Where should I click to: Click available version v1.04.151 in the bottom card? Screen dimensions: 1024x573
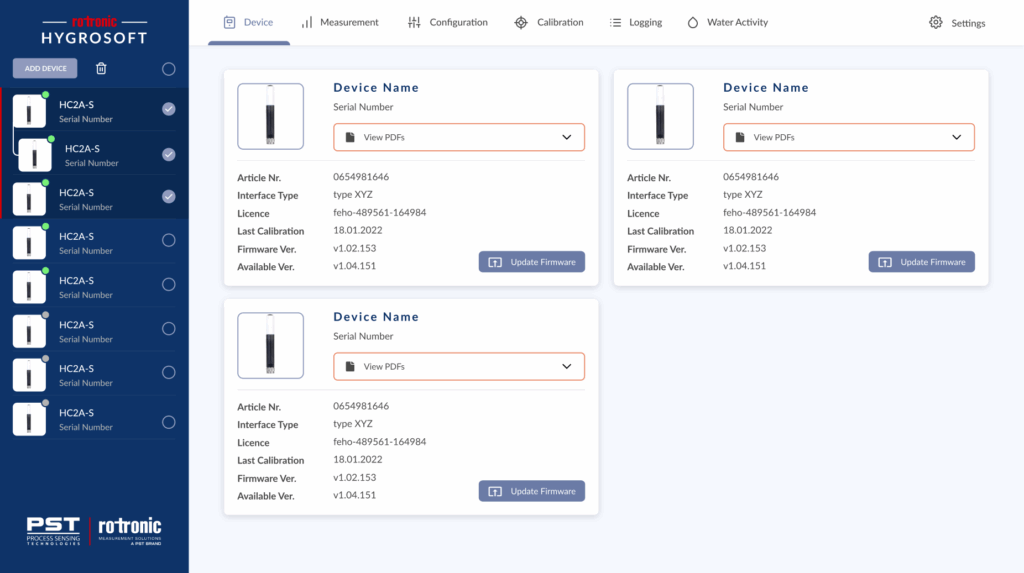click(355, 495)
